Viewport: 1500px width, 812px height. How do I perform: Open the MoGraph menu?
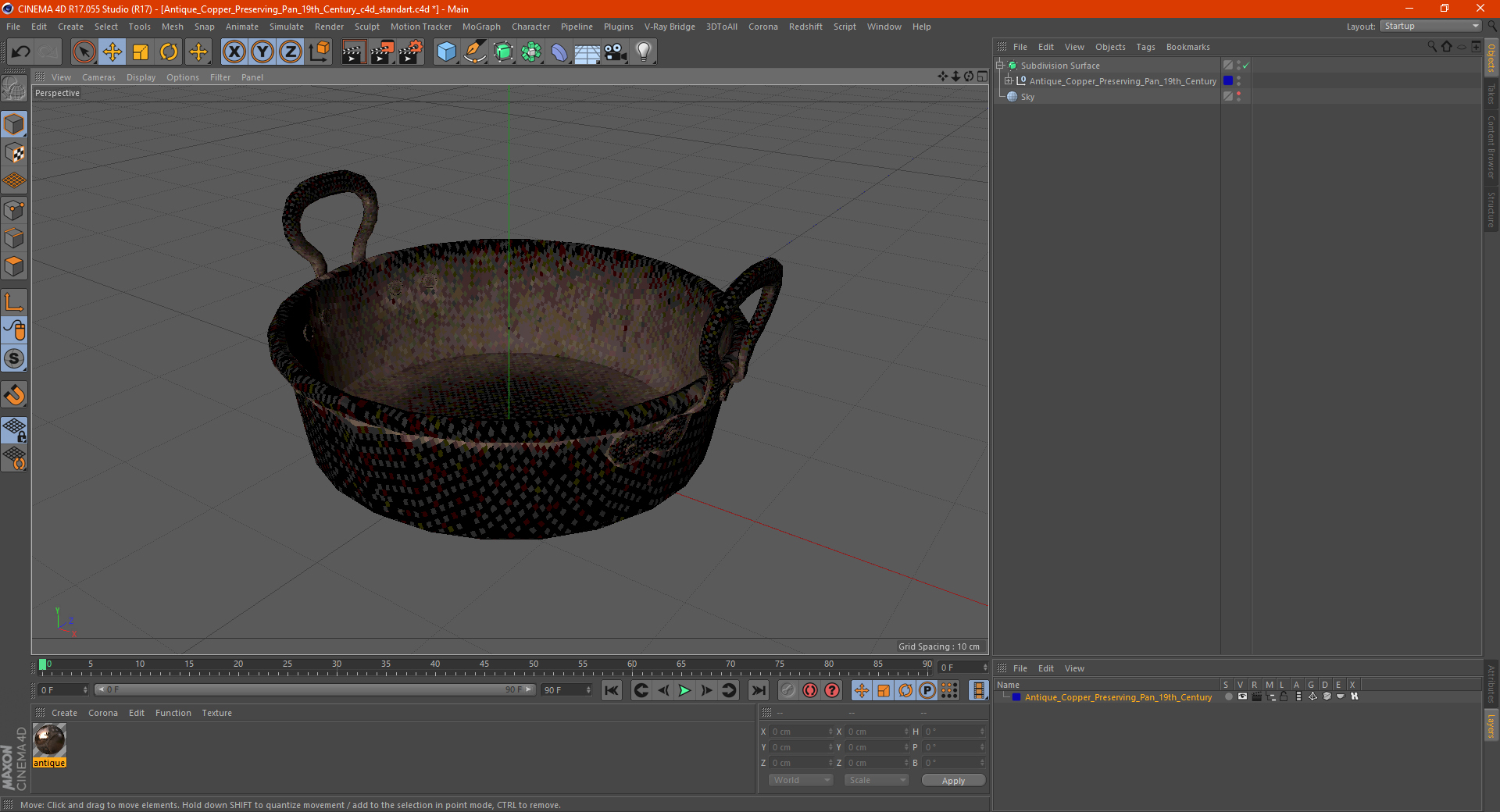(481, 27)
